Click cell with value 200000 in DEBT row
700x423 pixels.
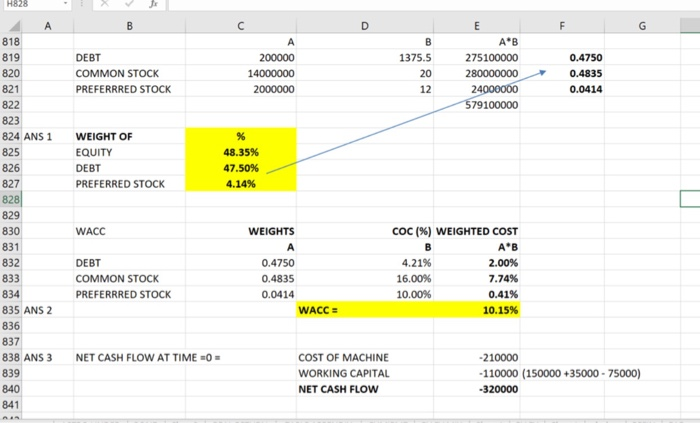pos(241,58)
